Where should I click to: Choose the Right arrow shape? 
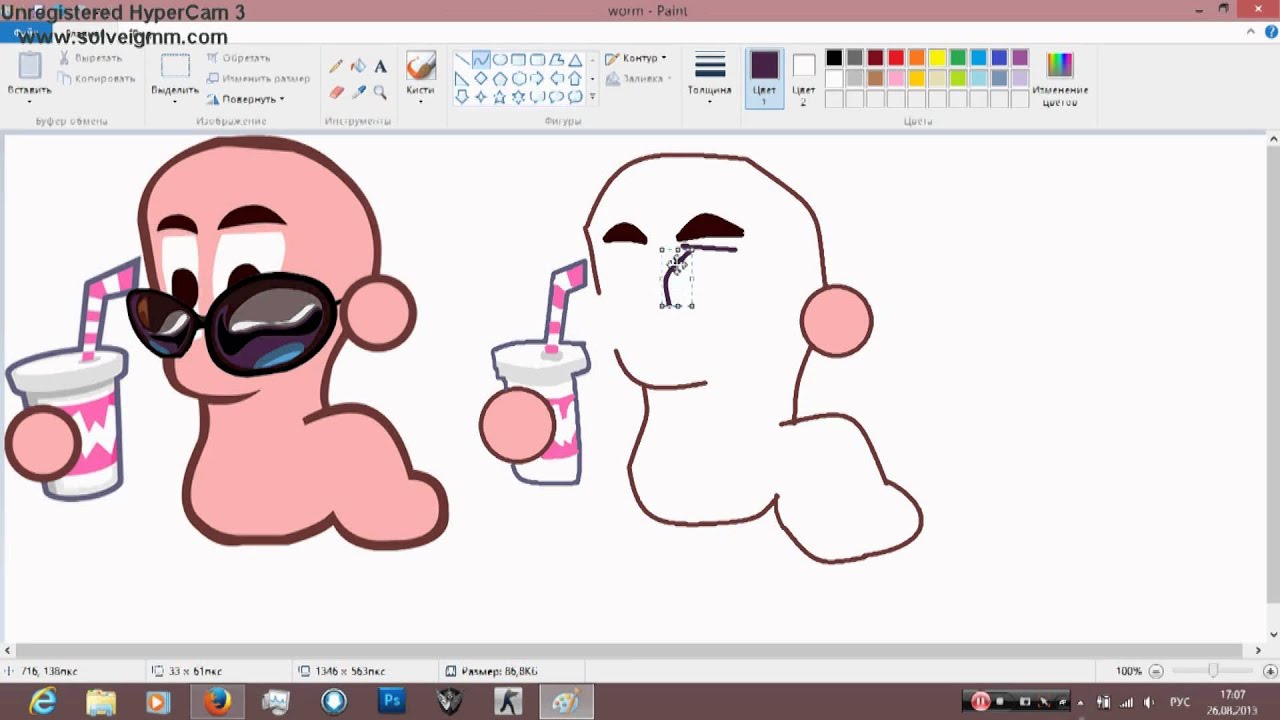538,79
